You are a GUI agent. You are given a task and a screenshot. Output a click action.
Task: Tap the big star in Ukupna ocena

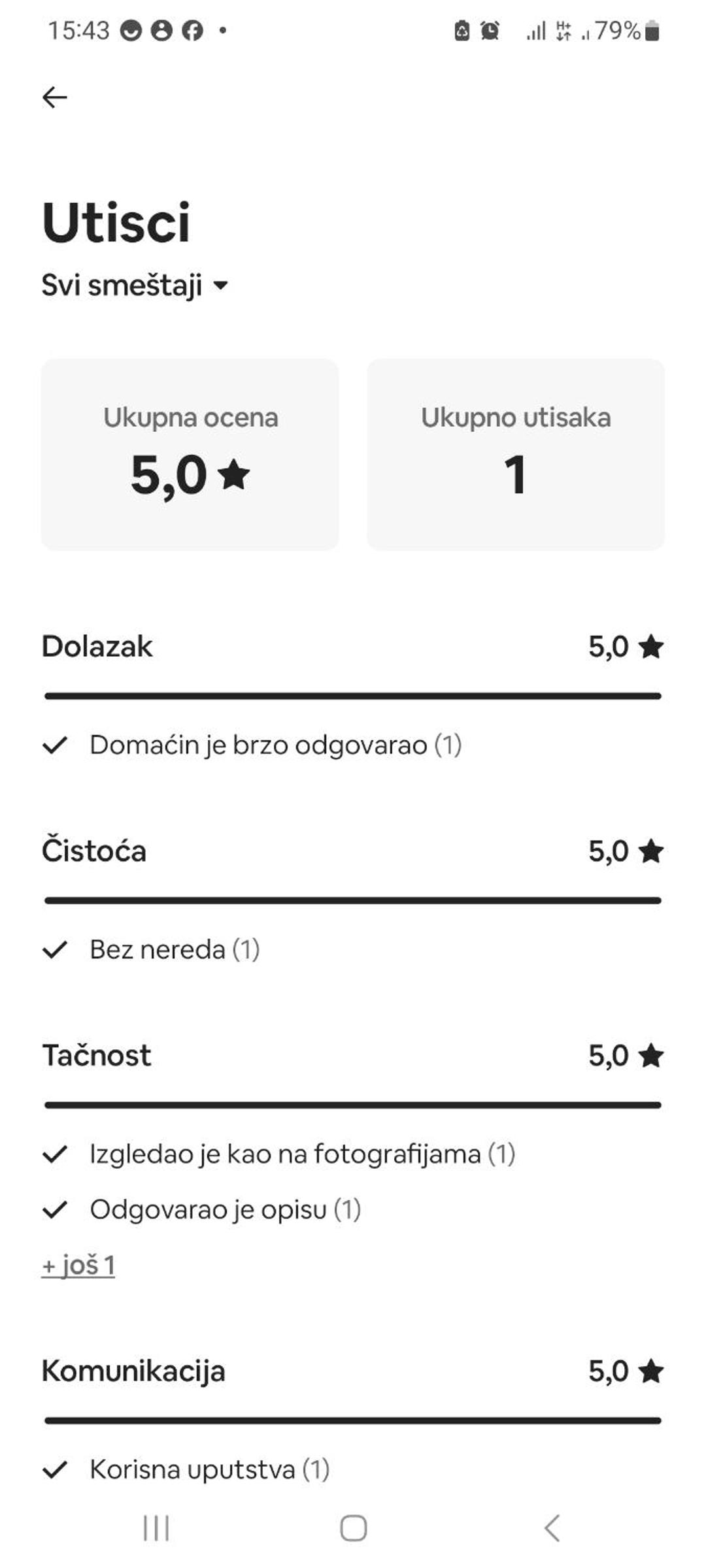click(x=234, y=474)
